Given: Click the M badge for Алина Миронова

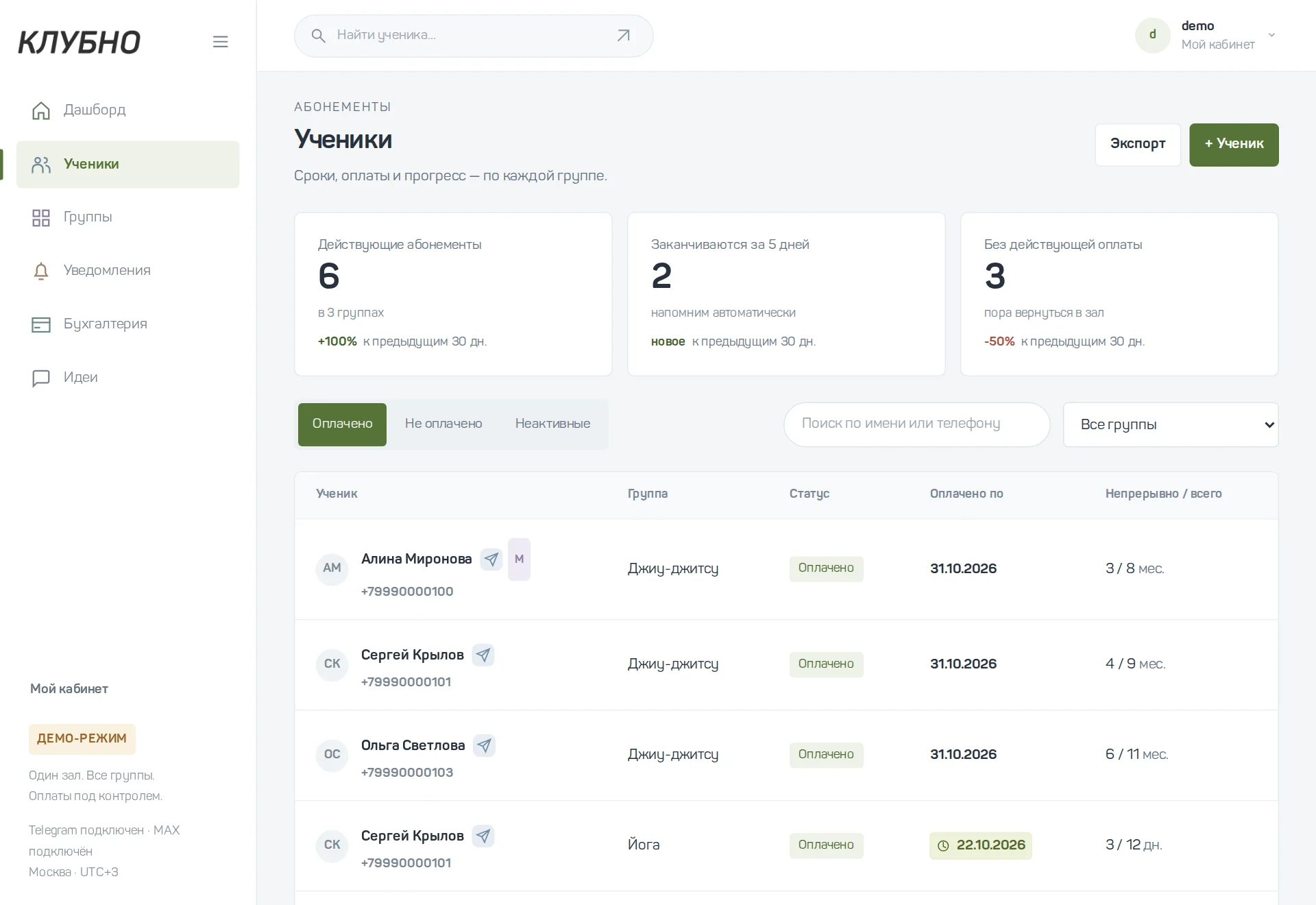Looking at the screenshot, I should point(519,559).
